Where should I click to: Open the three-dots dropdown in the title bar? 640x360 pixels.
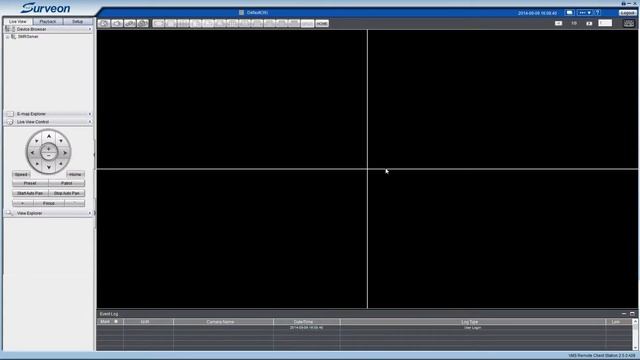click(584, 13)
